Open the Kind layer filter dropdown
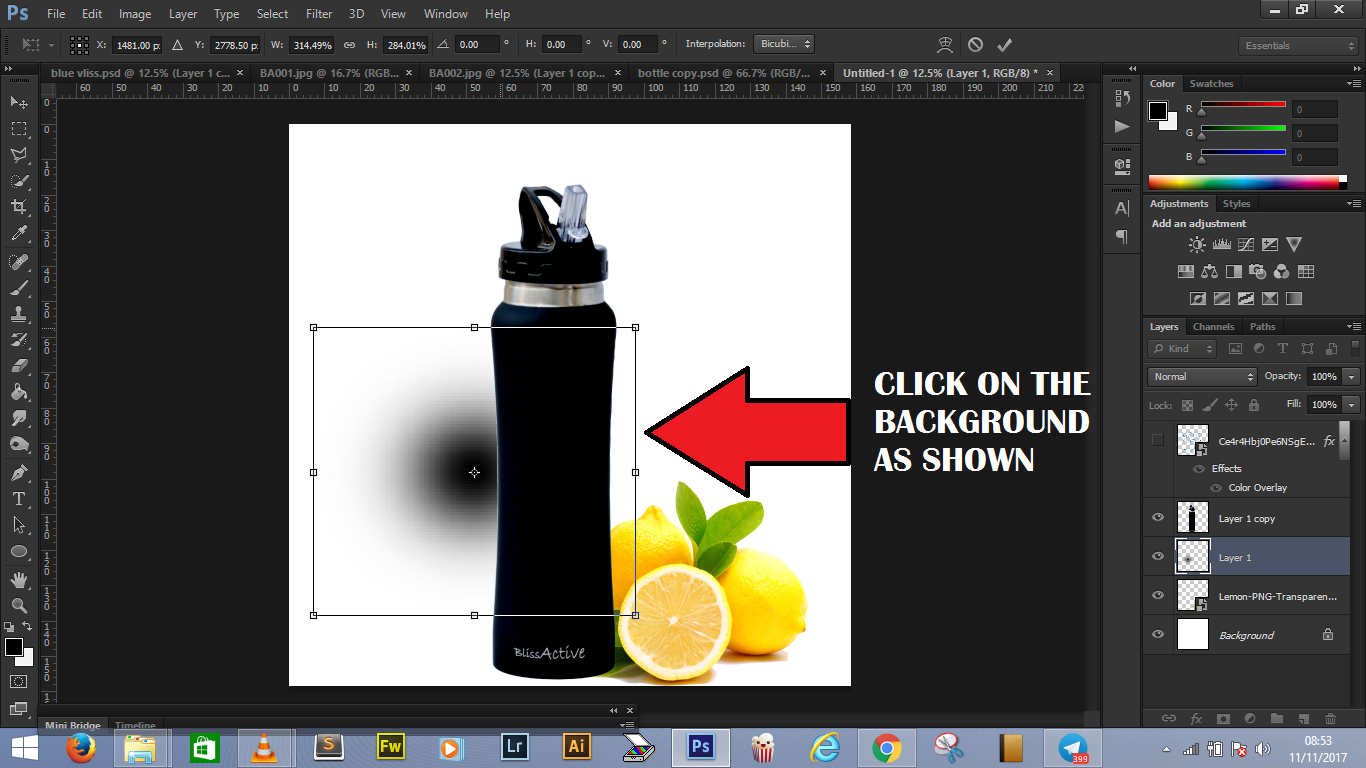The height and width of the screenshot is (768, 1366). click(1181, 348)
